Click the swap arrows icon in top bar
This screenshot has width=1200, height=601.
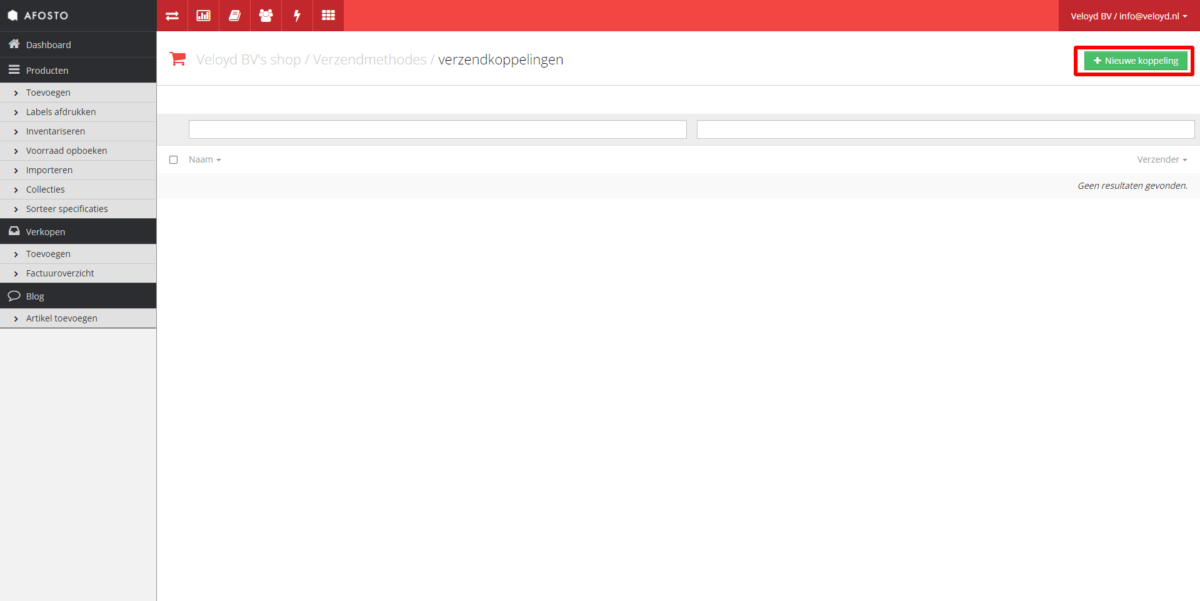pyautogui.click(x=172, y=15)
